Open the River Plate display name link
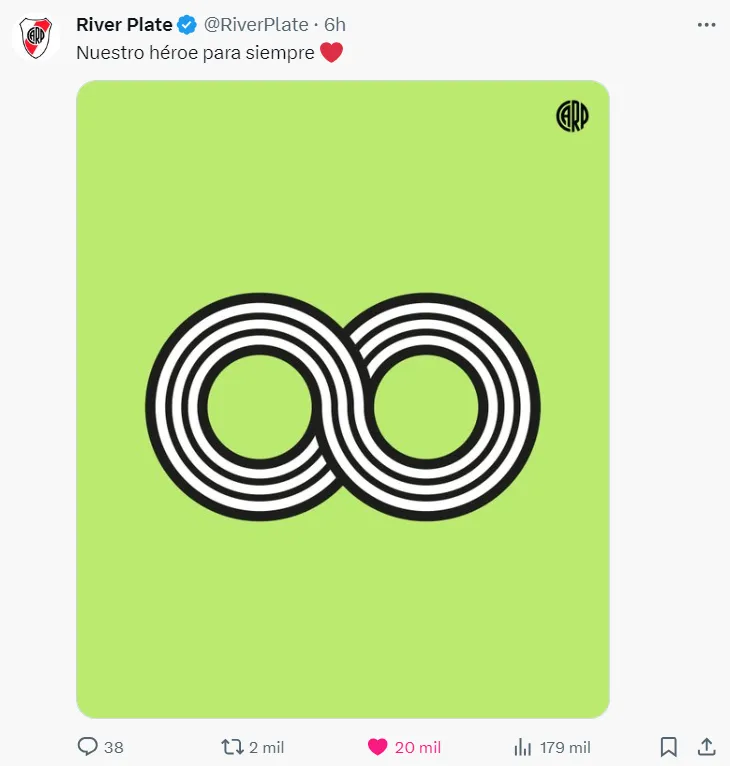Screen dimensions: 730x766 point(124,25)
